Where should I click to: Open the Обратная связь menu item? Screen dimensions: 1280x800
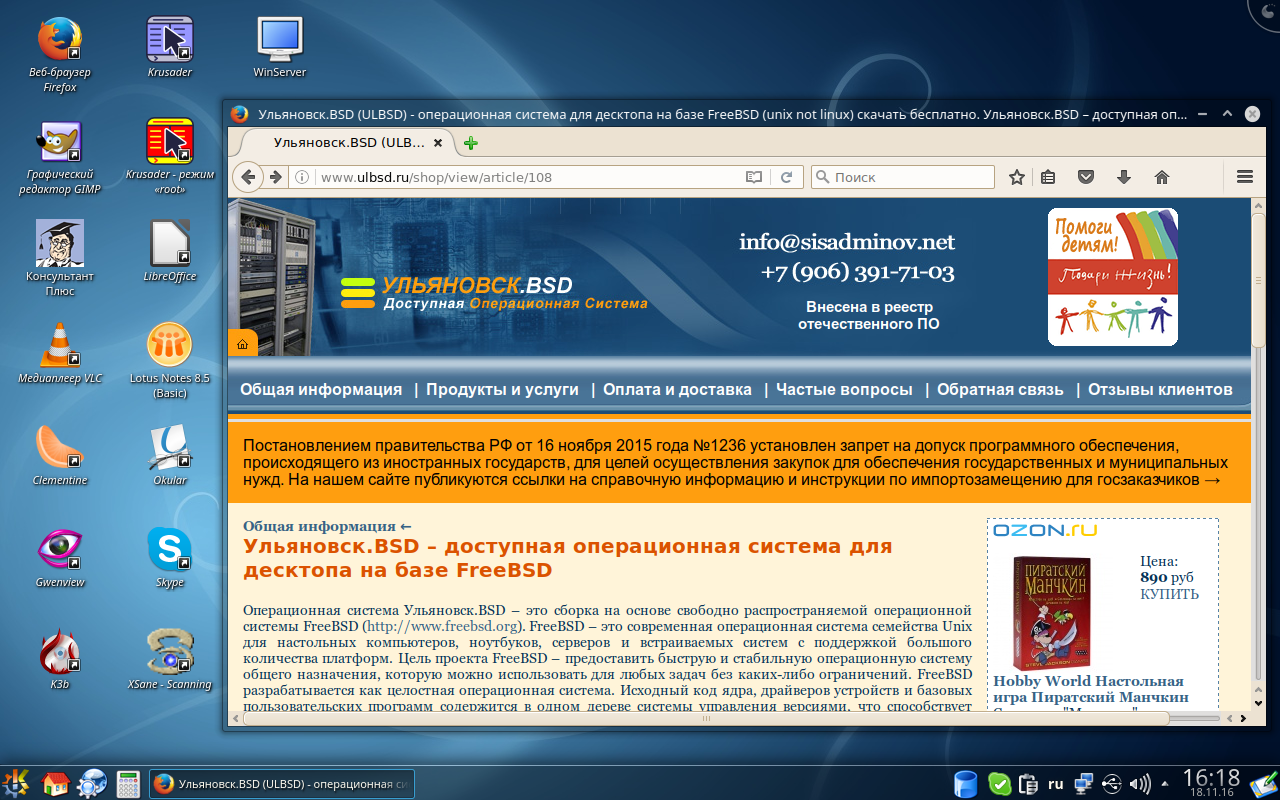coord(1001,390)
